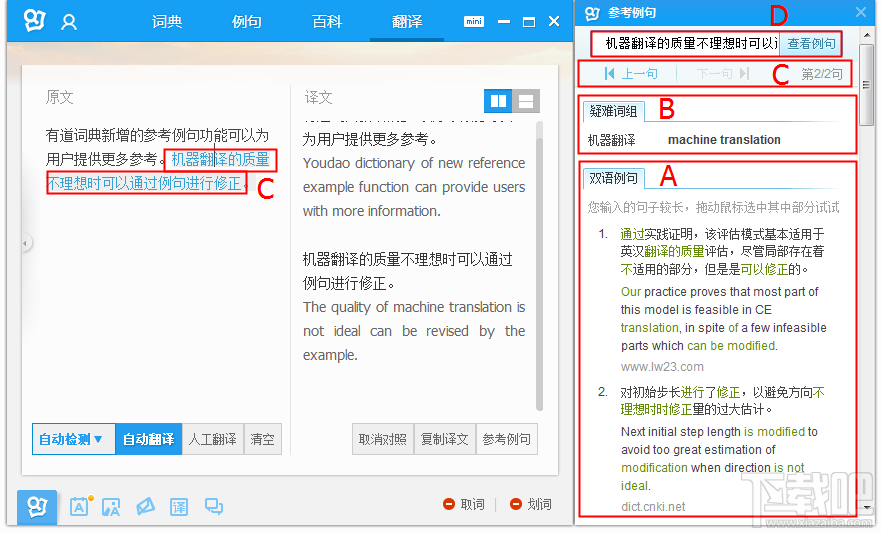This screenshot has height=533, width=881.
Task: Click the bottom-bar Youdao home icon
Action: click(x=37, y=507)
